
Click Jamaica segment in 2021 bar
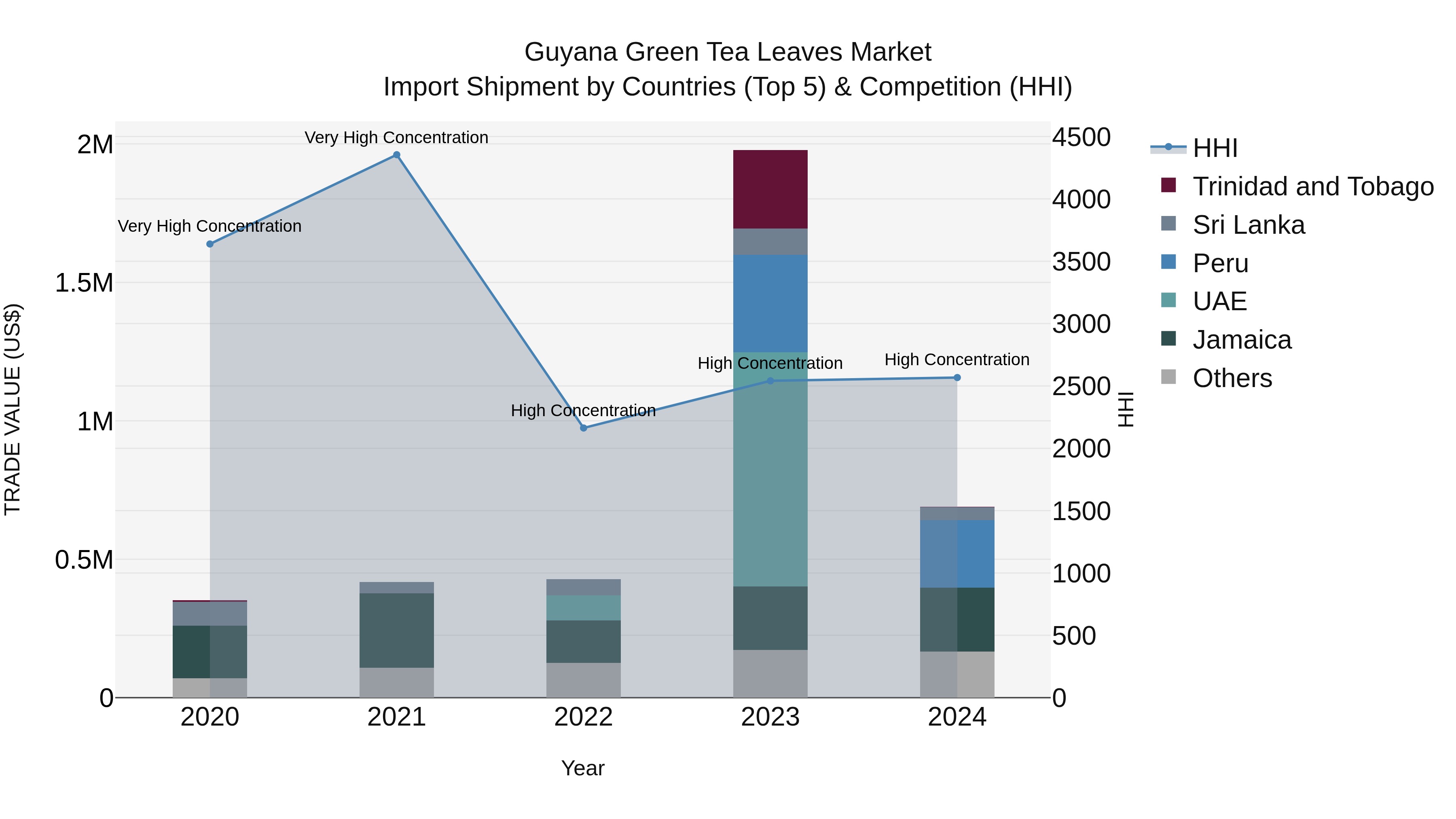[397, 630]
